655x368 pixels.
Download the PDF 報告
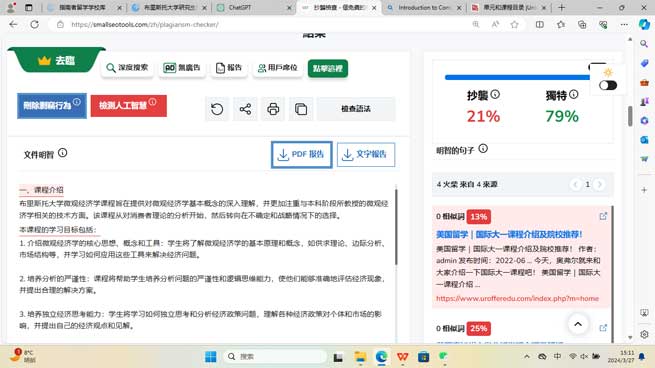(302, 155)
